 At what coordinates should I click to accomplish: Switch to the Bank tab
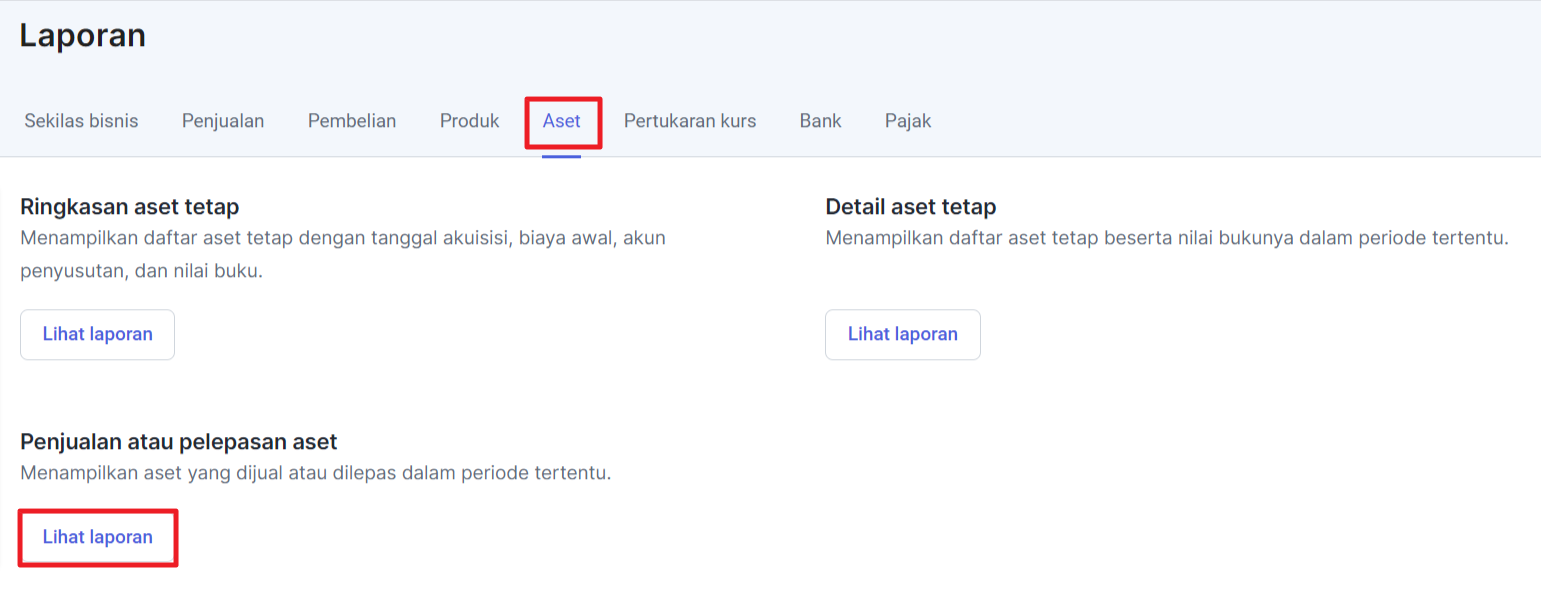820,121
